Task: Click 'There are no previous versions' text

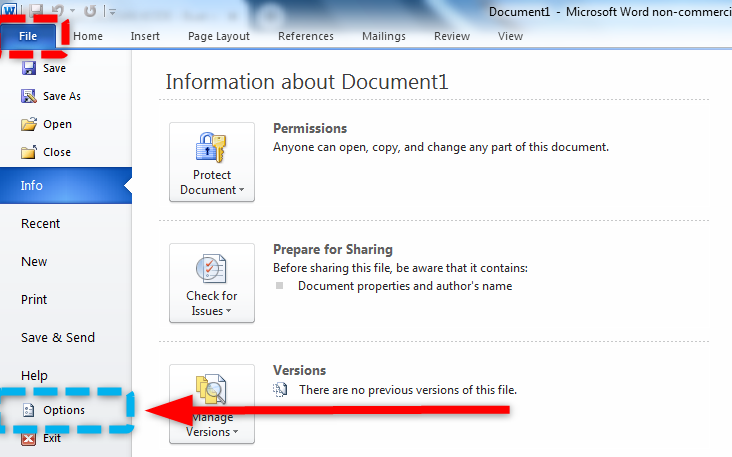Action: point(408,390)
